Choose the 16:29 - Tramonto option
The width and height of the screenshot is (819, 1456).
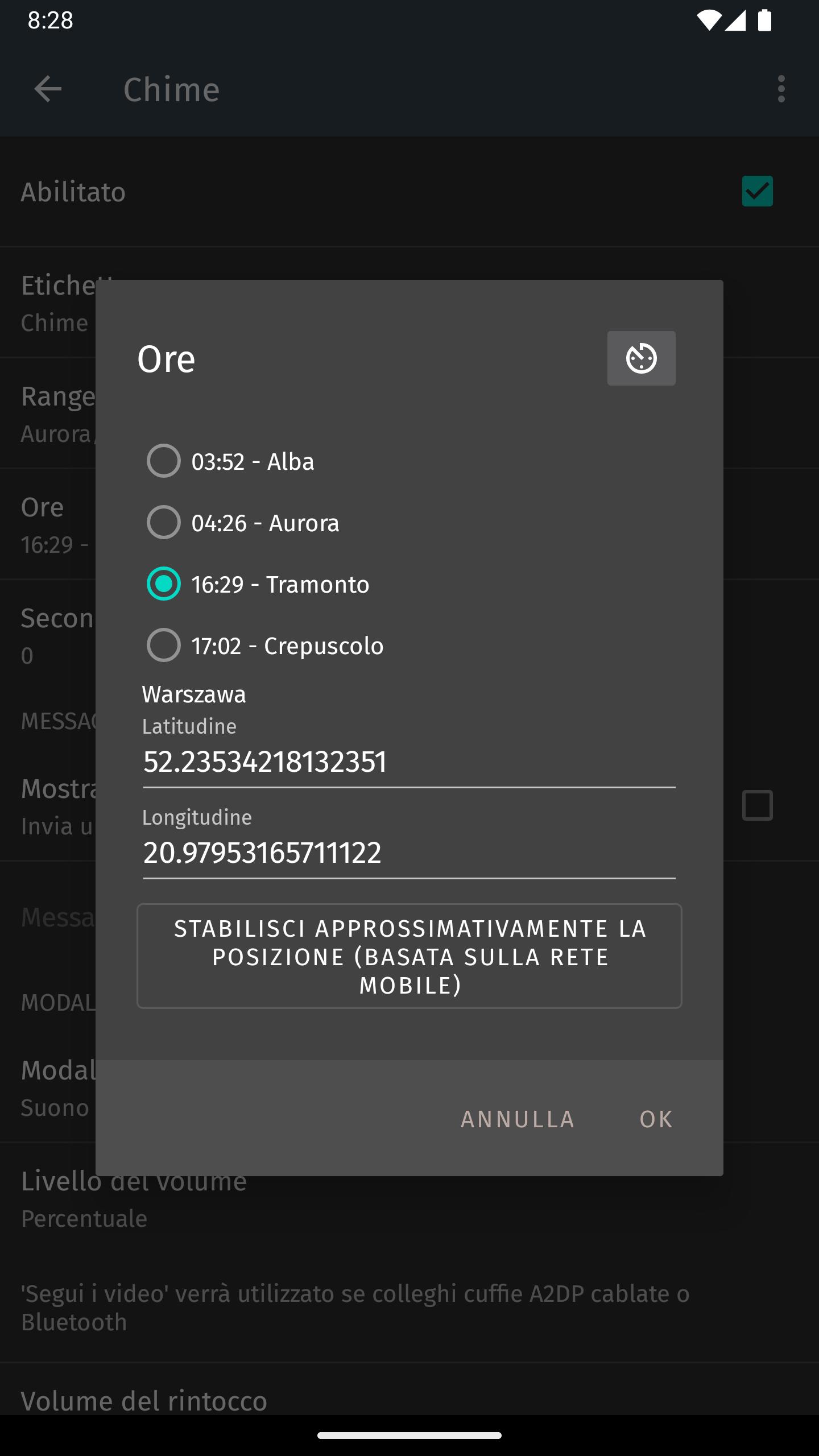tap(258, 584)
